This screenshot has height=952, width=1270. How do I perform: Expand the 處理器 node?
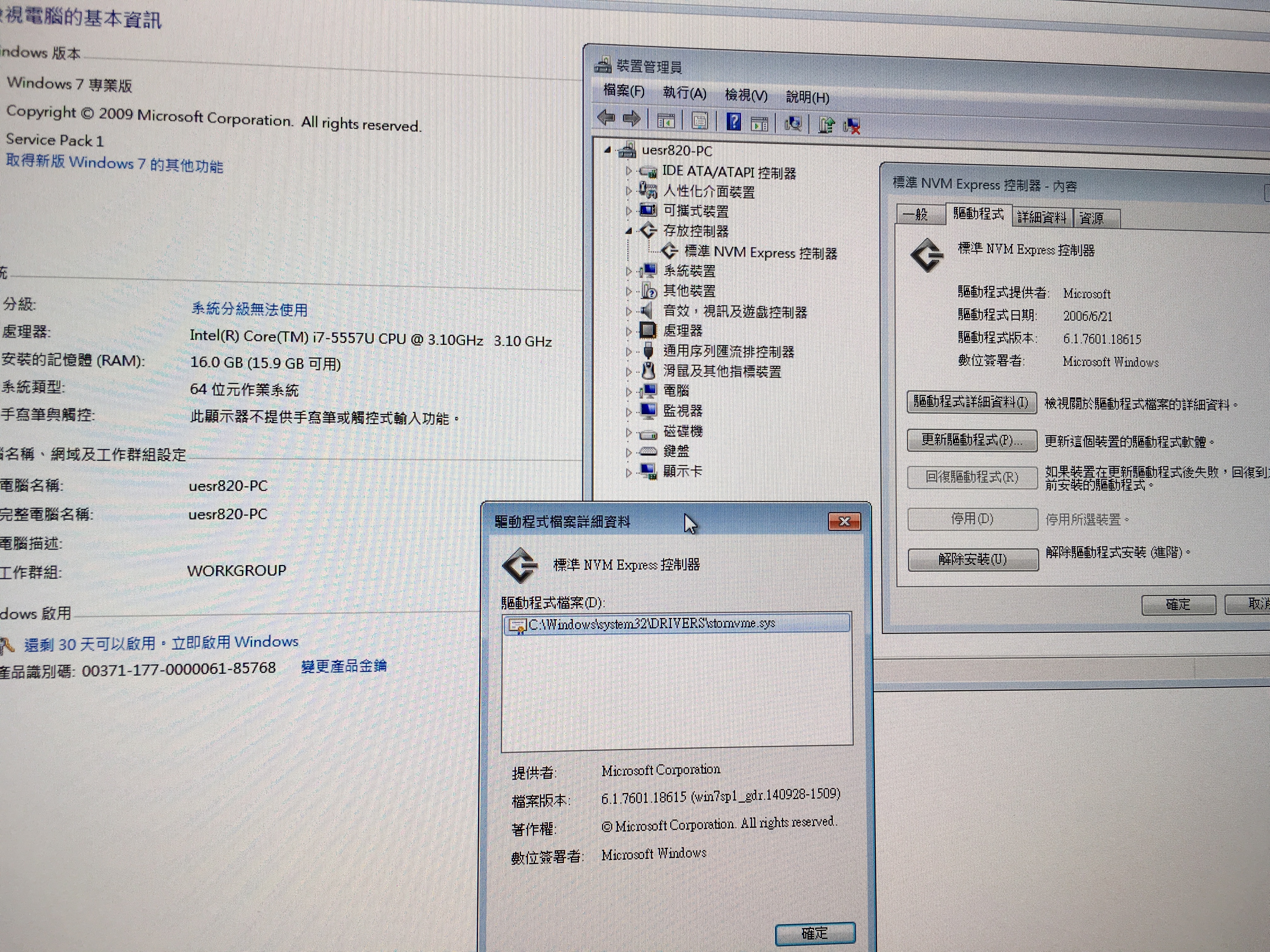coord(629,331)
